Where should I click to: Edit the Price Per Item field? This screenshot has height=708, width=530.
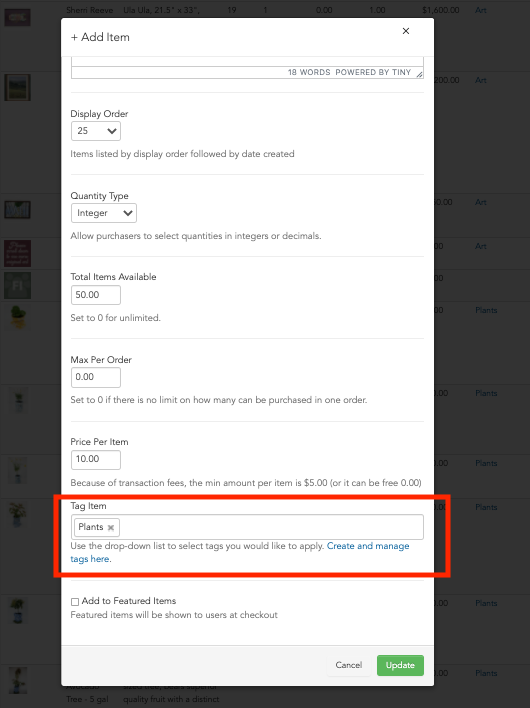[96, 459]
